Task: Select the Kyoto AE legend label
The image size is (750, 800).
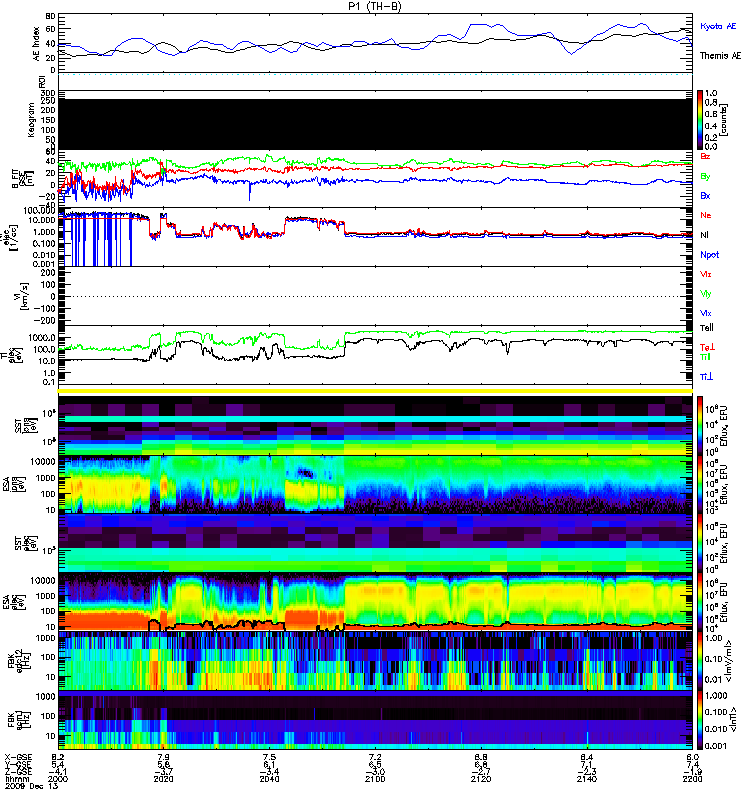Action: 718,26
